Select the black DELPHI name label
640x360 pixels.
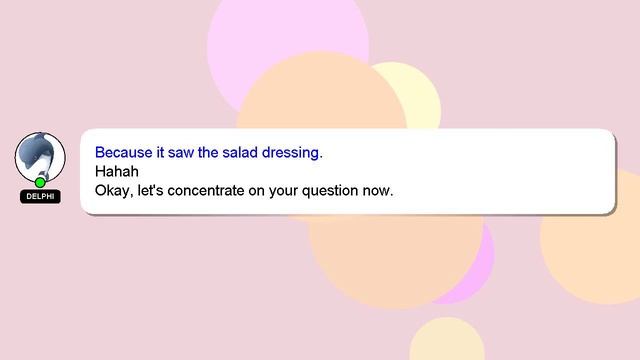click(x=40, y=196)
